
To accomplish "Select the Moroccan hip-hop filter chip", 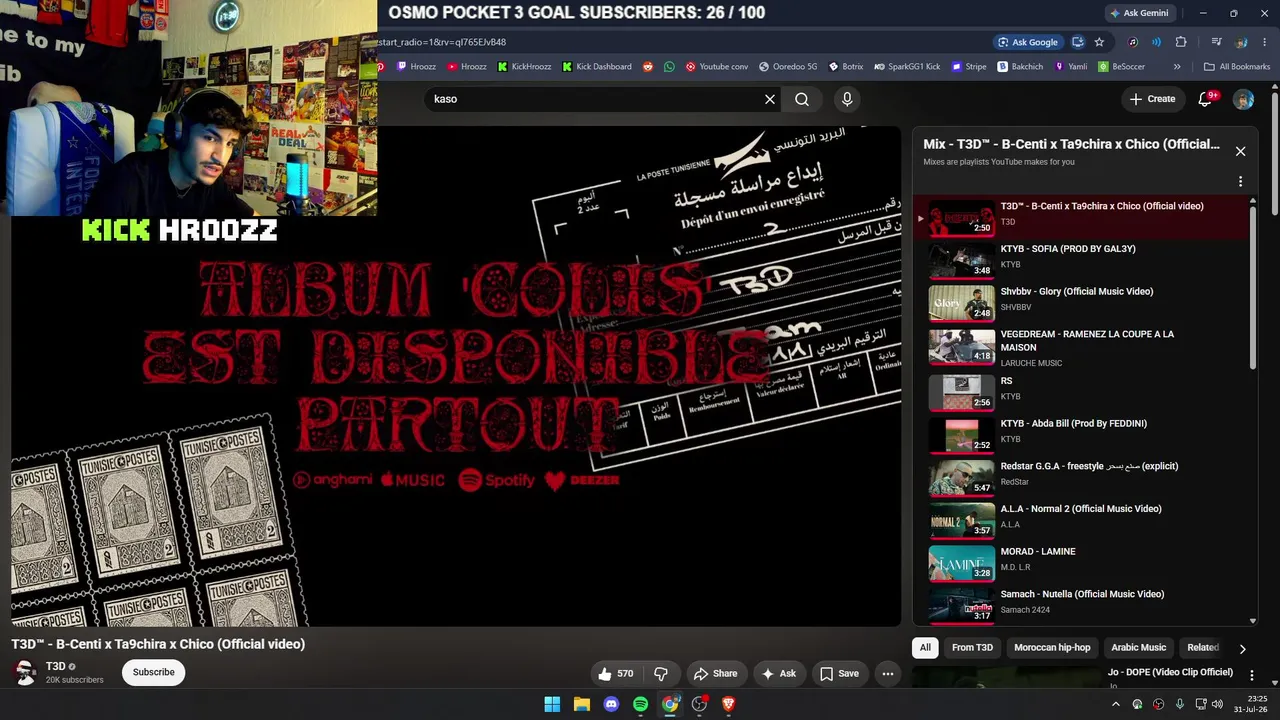I will pos(1052,648).
